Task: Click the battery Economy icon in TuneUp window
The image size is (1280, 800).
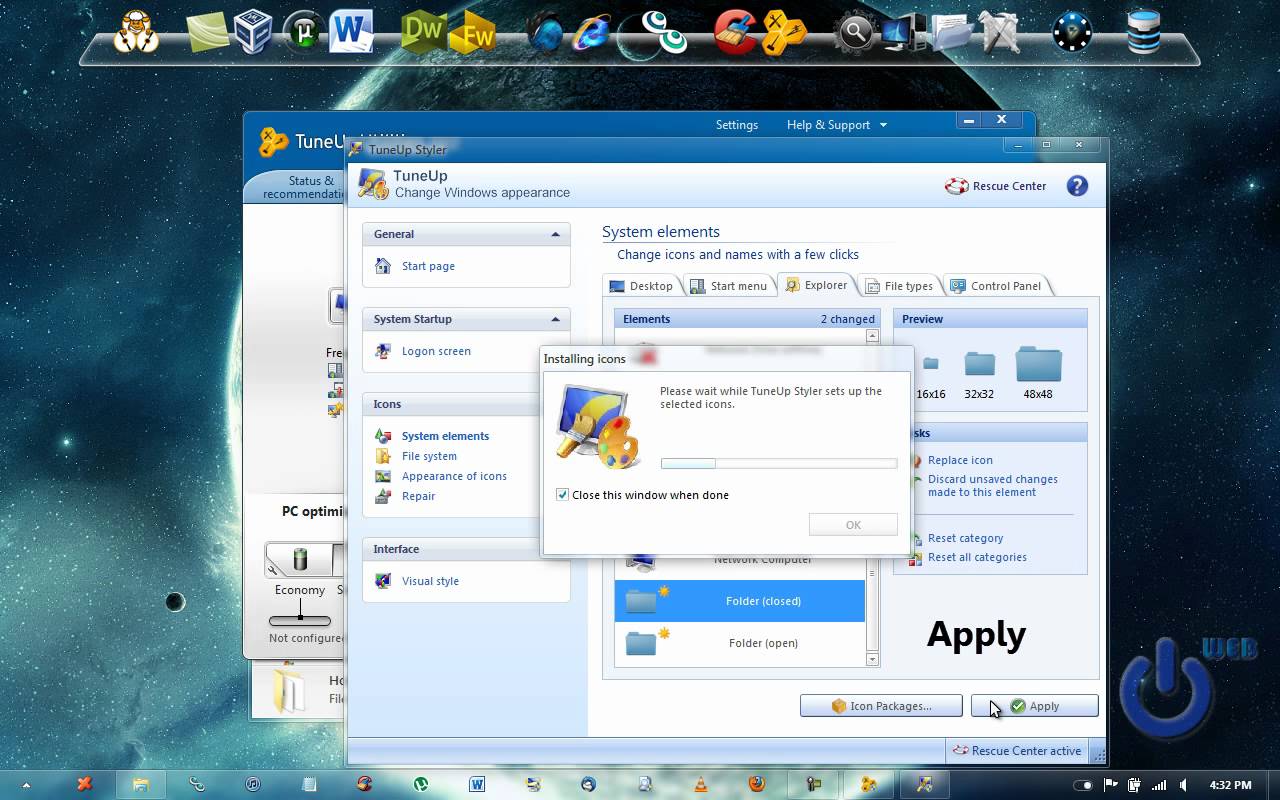Action: pos(299,559)
